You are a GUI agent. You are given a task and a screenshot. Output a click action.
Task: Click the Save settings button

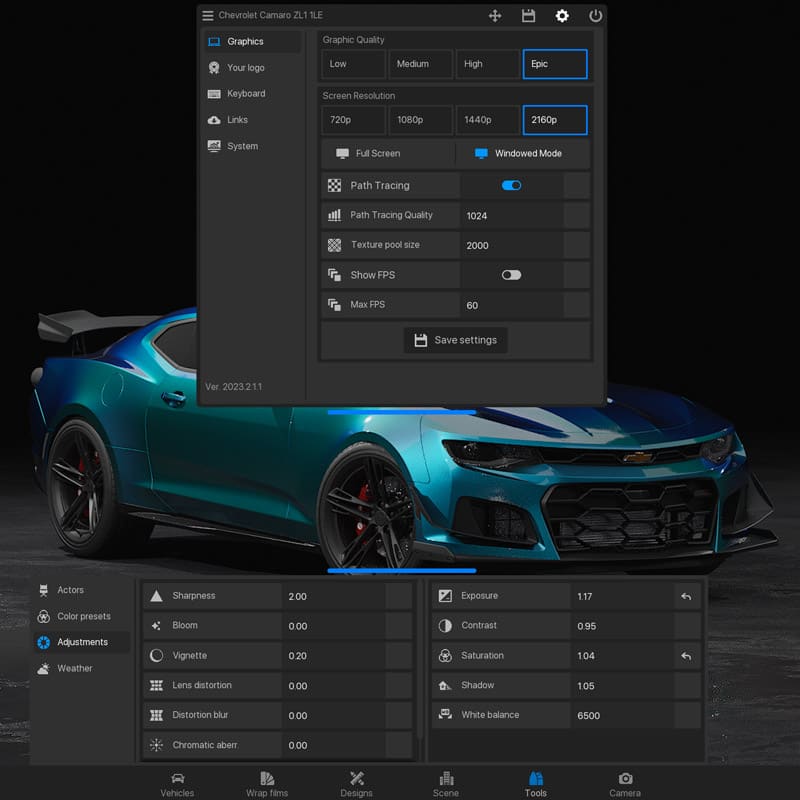tap(456, 340)
